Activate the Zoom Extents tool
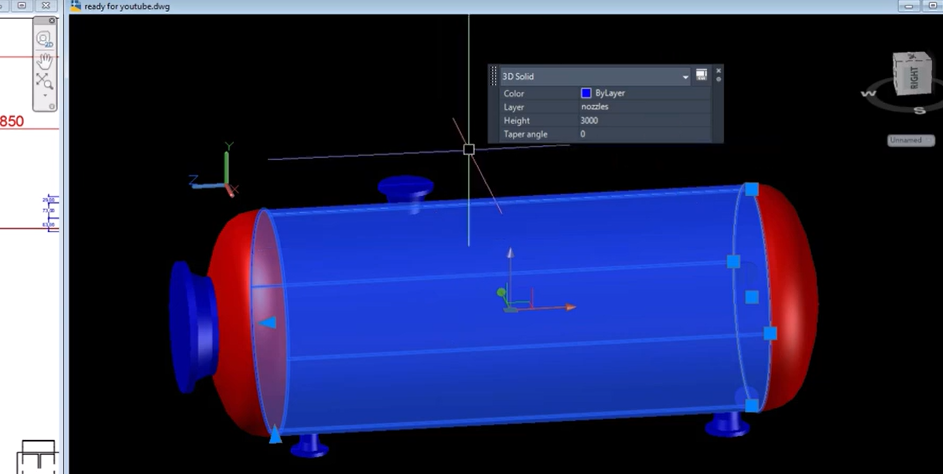 [x=43, y=80]
